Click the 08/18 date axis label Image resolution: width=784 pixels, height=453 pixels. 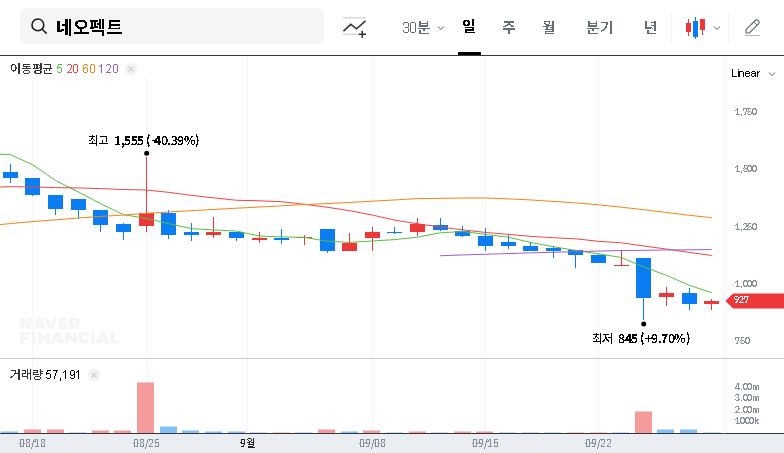[32, 443]
